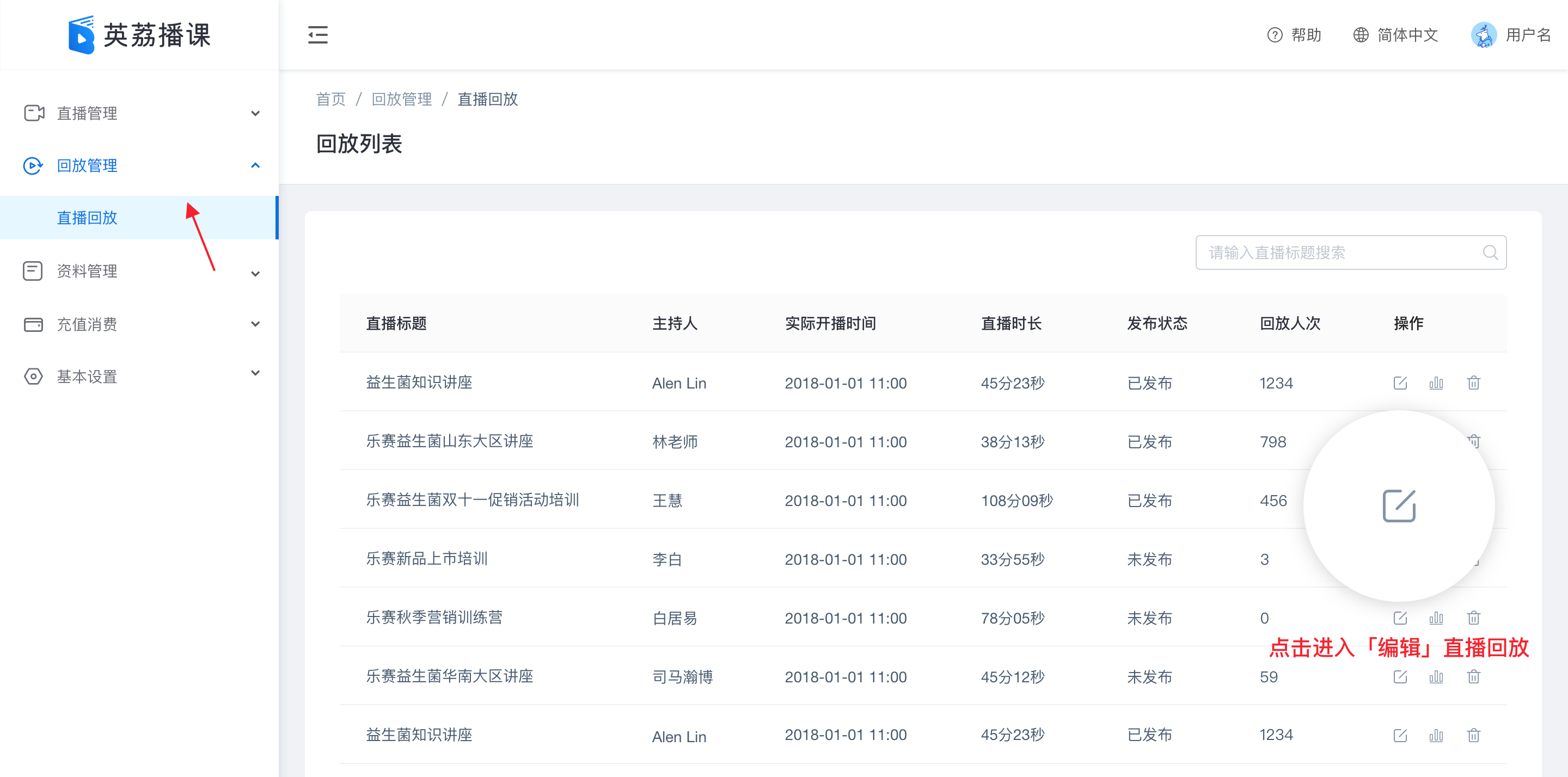Viewport: 1568px width, 777px height.
Task: Focus the 请输入直播标题搜索 search field
Action: [x=1351, y=252]
